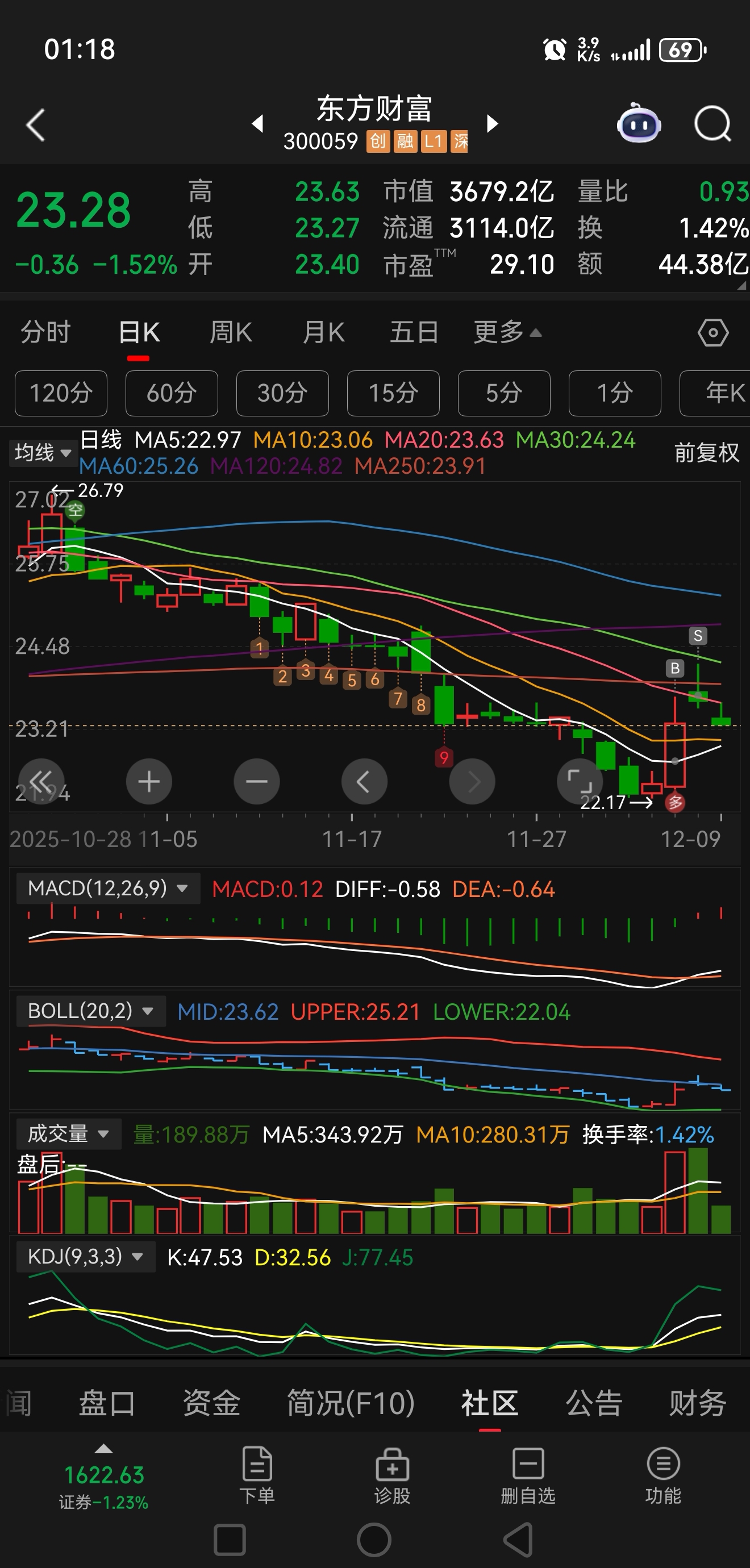Move chart cursor right

(472, 782)
